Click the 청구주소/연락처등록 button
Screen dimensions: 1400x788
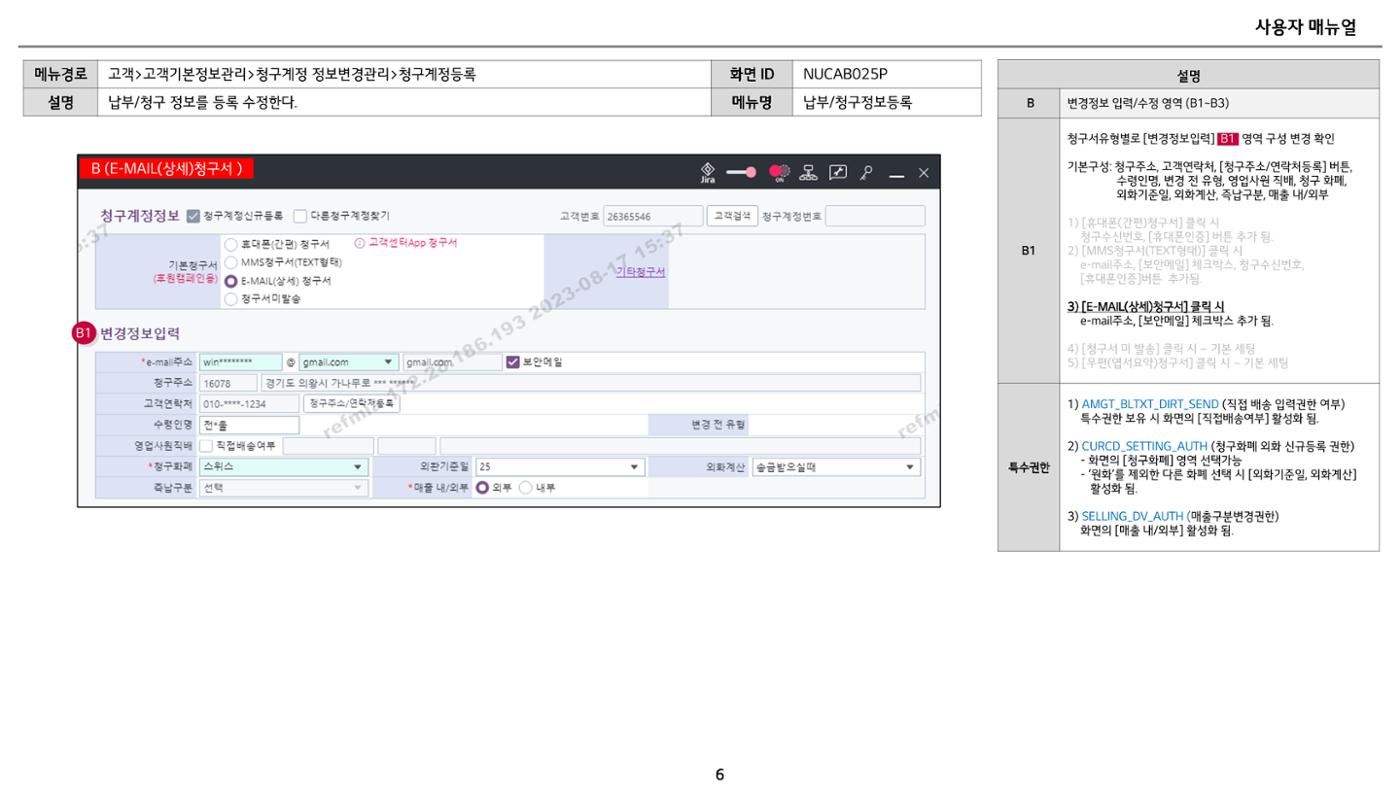pos(351,404)
